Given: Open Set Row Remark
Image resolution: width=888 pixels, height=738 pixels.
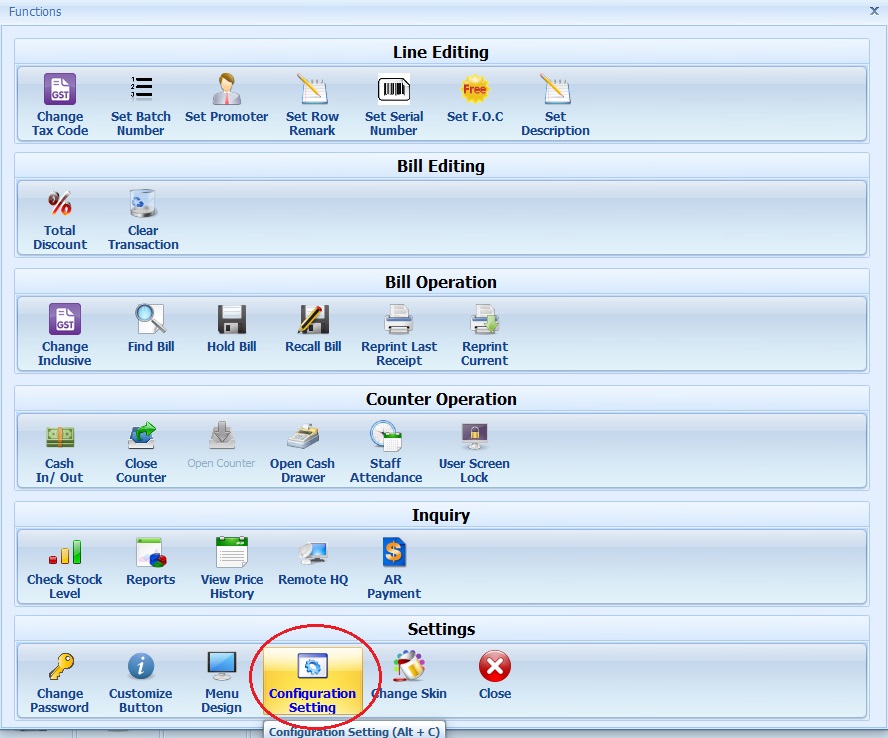Looking at the screenshot, I should tap(312, 91).
